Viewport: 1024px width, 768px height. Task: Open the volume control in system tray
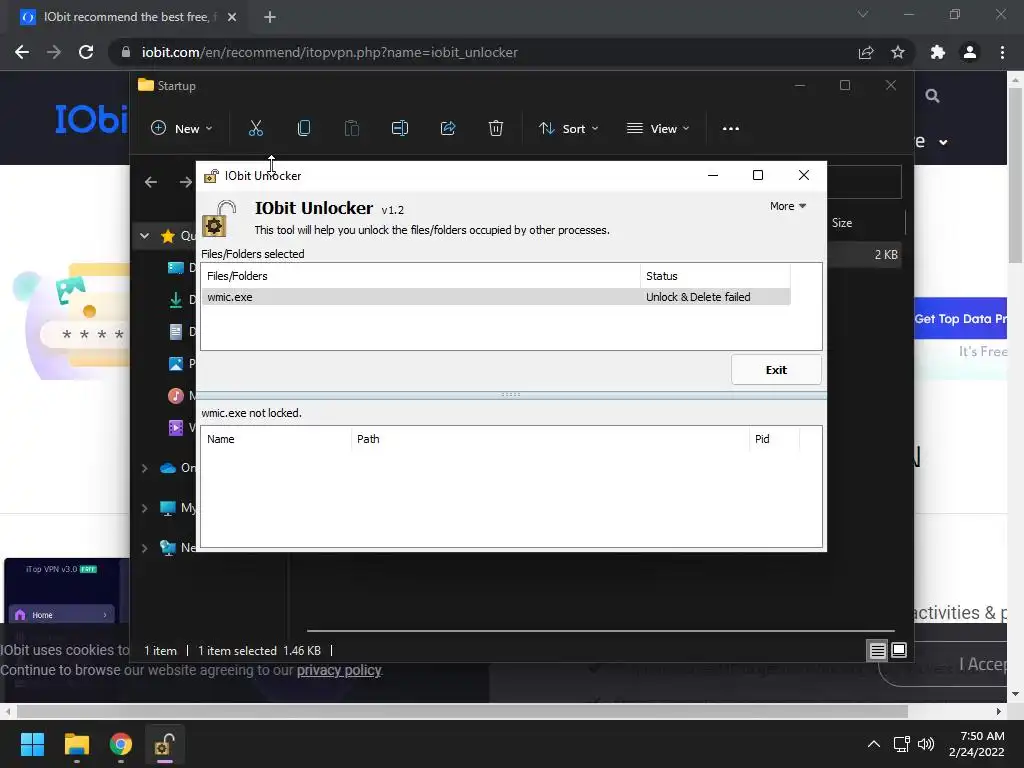[x=926, y=744]
